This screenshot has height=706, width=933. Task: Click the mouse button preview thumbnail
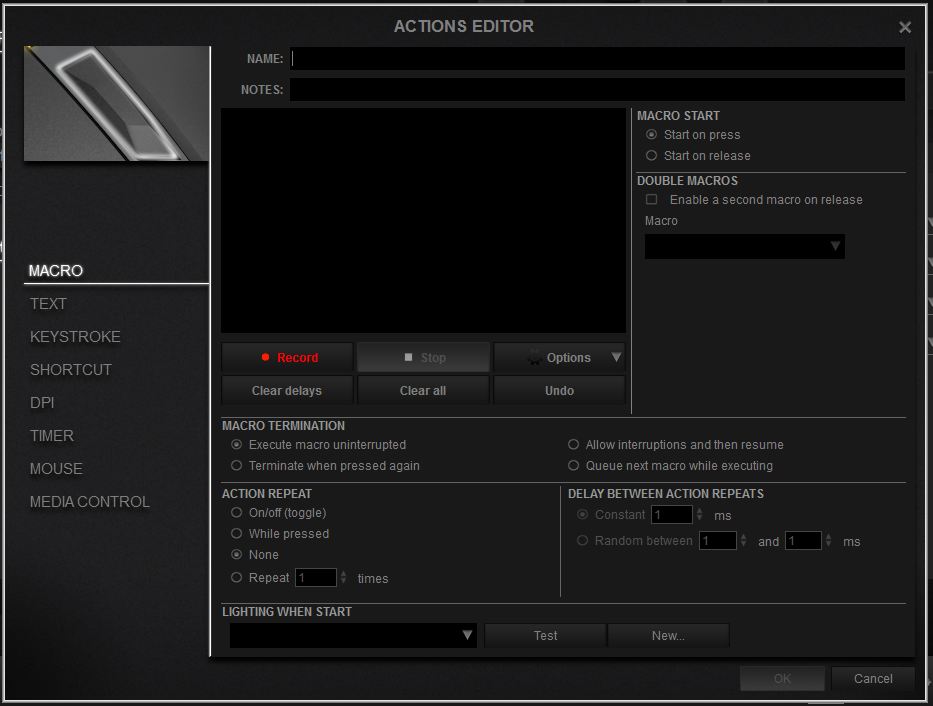coord(117,103)
